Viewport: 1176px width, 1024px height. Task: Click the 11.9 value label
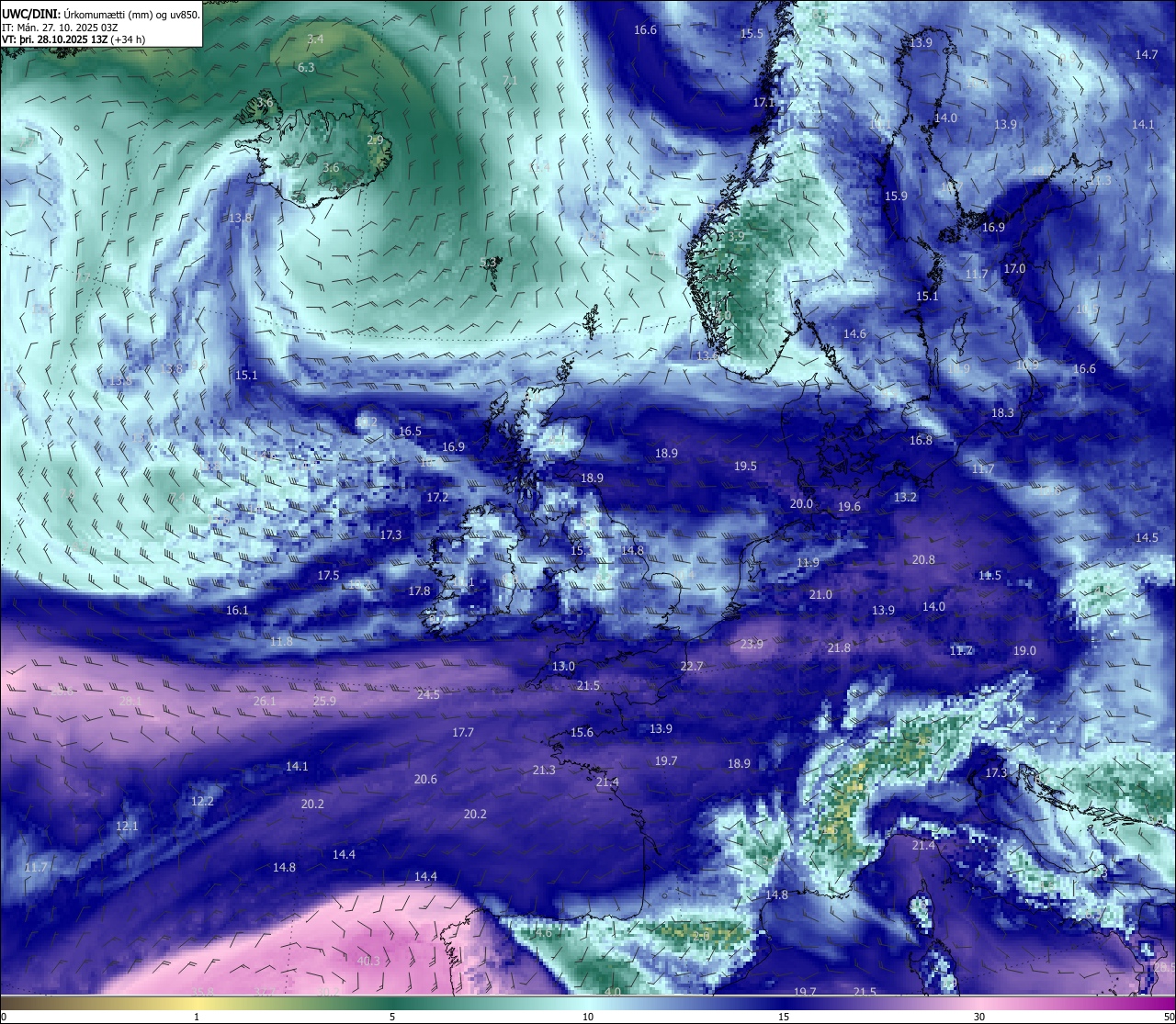click(x=808, y=562)
